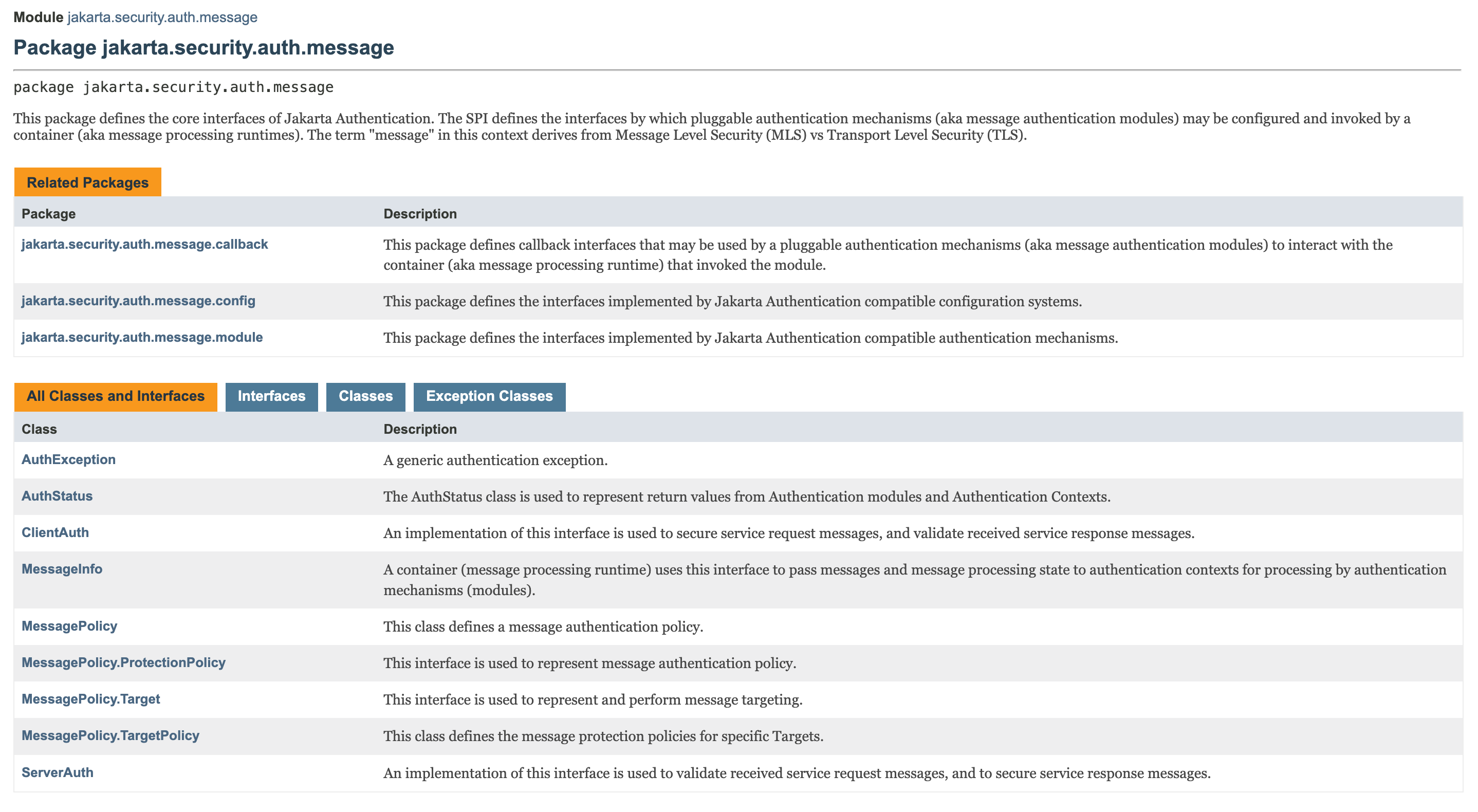Open the MessagePolicy class page
Viewport: 1478px width, 812px height.
[x=69, y=626]
